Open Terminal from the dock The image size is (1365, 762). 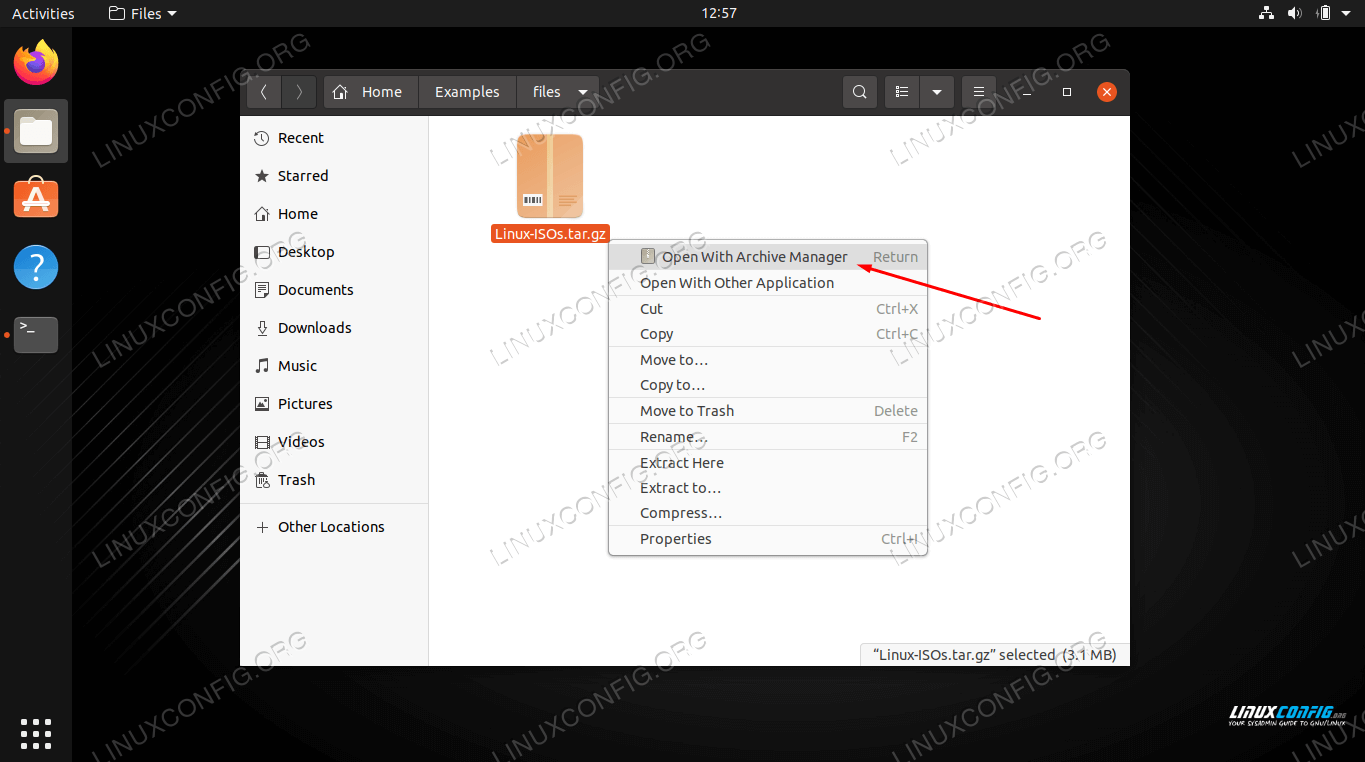click(x=36, y=335)
